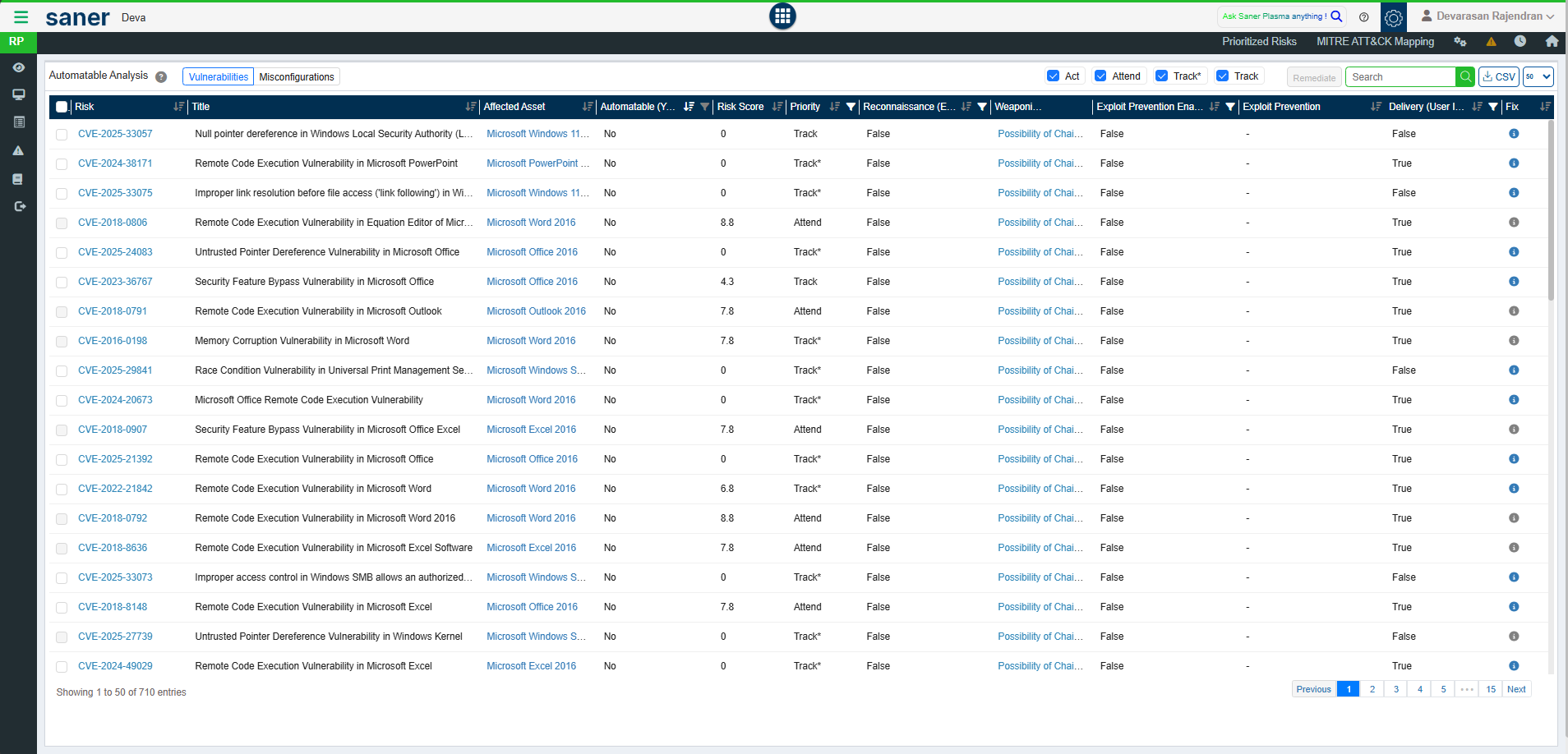Open the clock history icon

1520,41
